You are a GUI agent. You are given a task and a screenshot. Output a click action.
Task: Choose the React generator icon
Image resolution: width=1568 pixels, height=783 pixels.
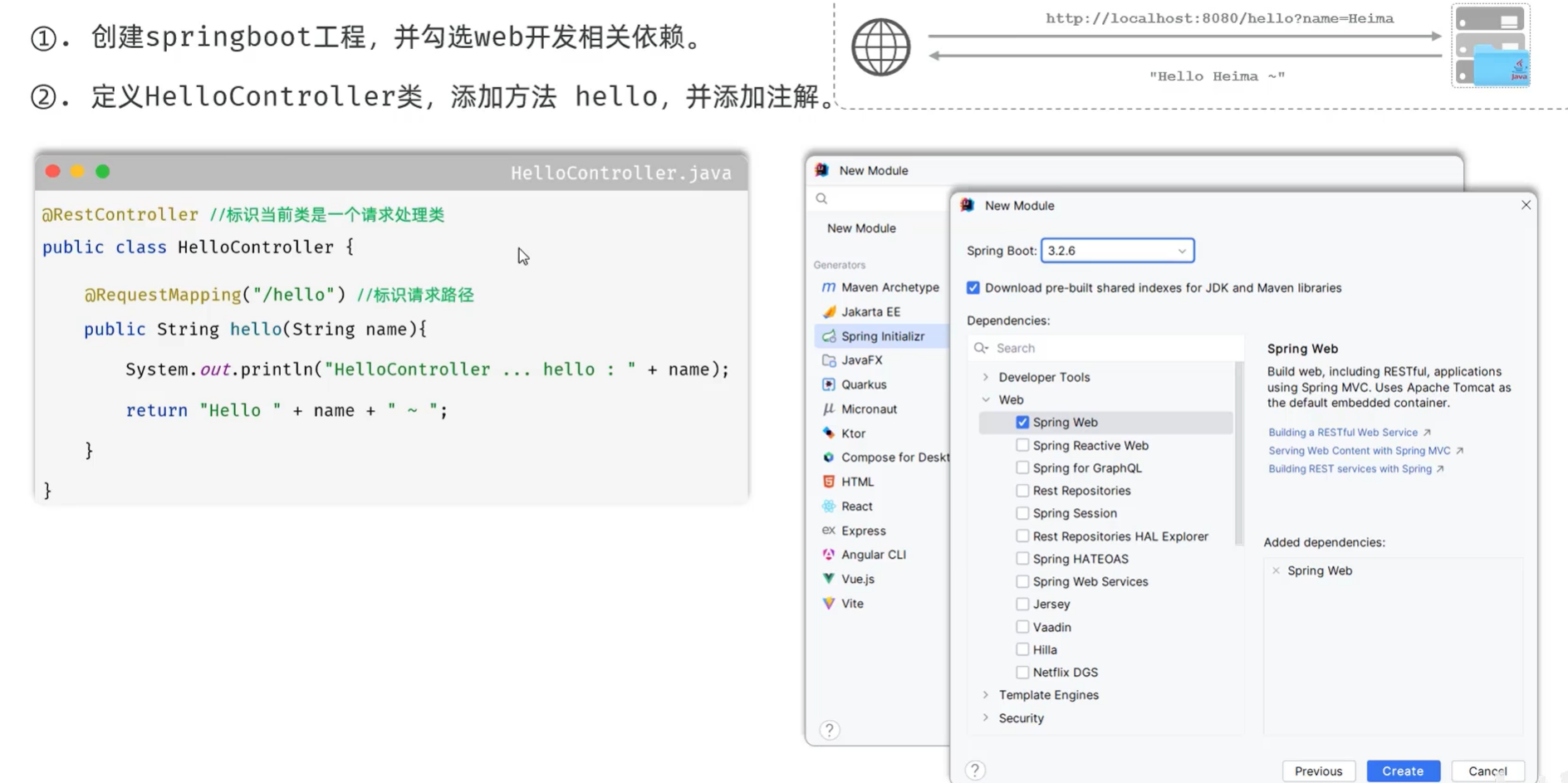coord(828,506)
